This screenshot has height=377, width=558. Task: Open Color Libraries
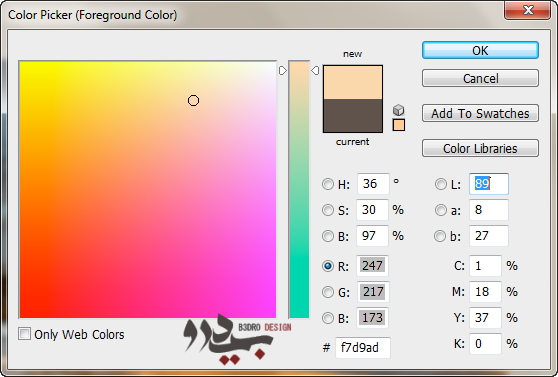point(480,148)
